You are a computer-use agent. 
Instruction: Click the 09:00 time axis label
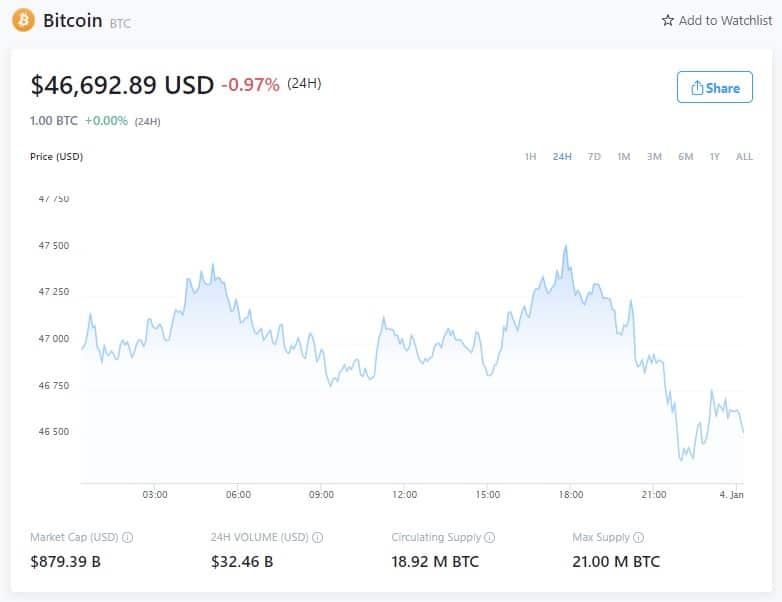pos(321,494)
